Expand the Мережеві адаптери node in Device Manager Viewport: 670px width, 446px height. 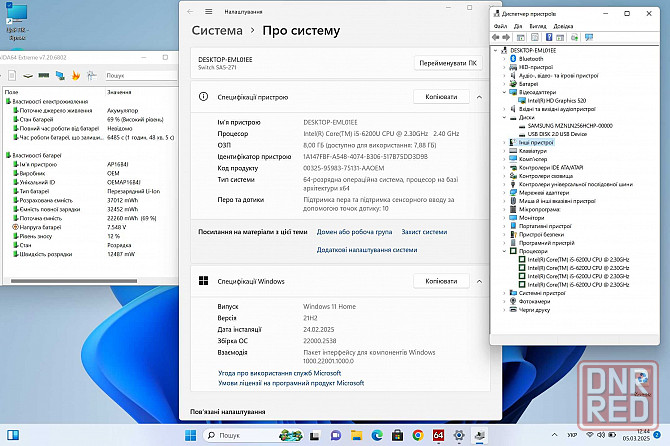[504, 193]
